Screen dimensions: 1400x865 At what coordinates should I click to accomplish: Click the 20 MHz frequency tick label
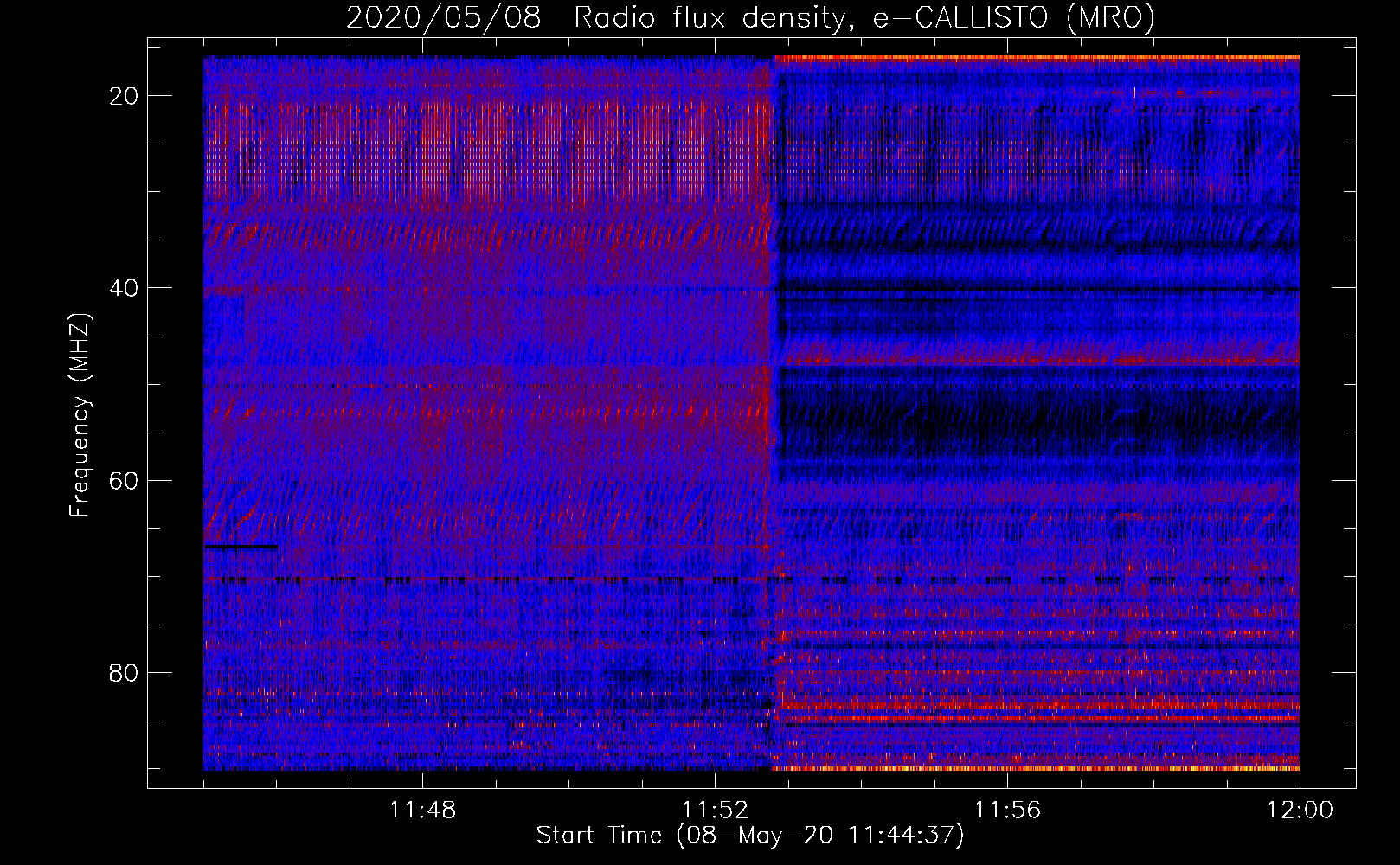[125, 96]
